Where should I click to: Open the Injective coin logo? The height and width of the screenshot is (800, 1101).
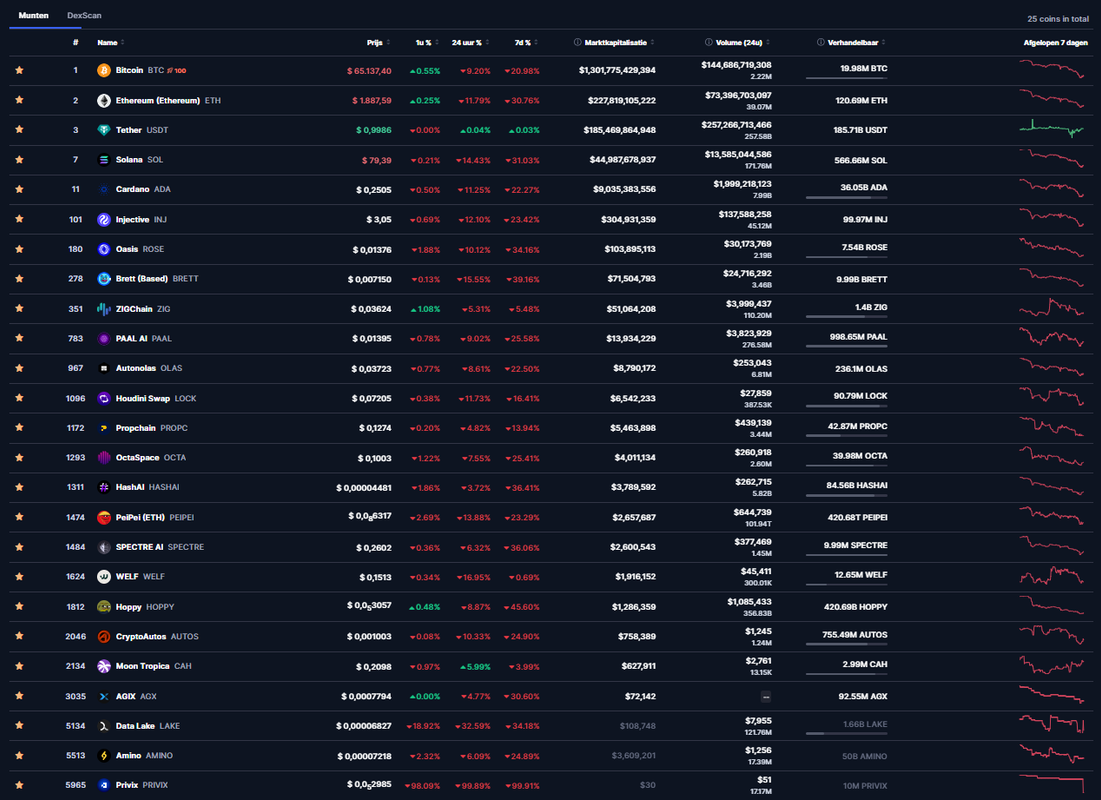(104, 219)
